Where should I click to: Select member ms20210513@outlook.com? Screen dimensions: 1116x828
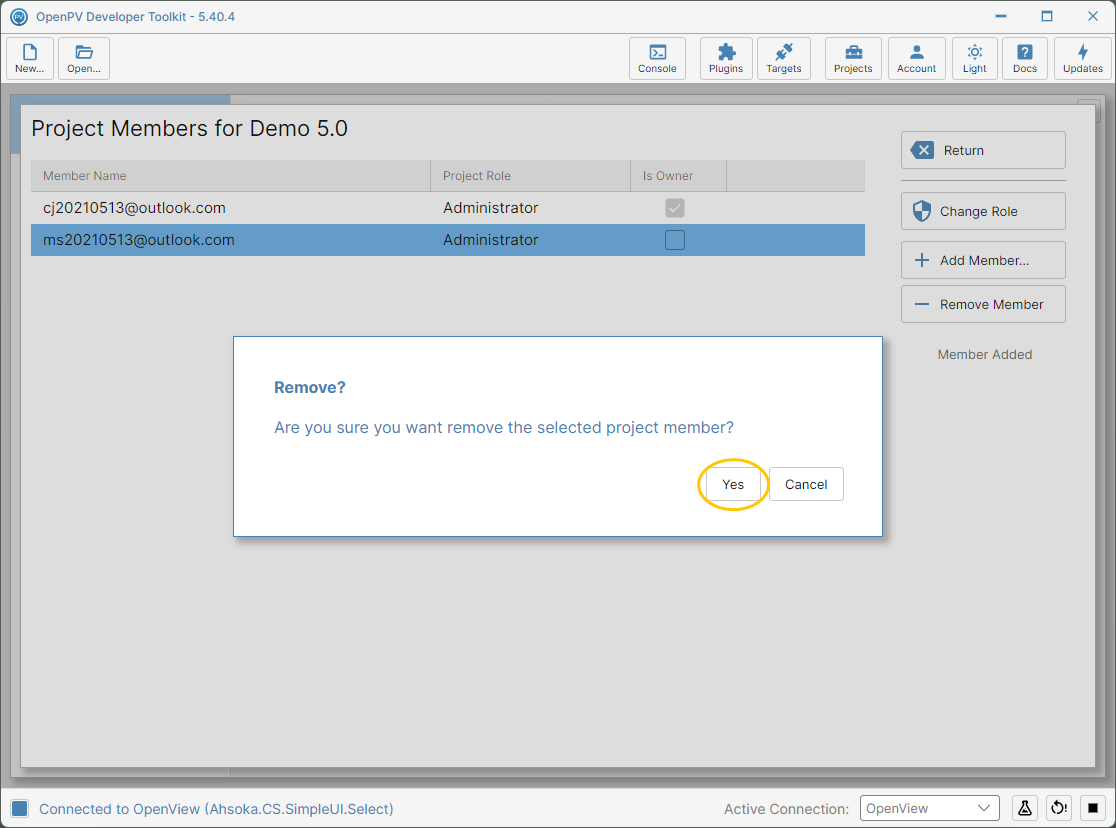click(448, 240)
